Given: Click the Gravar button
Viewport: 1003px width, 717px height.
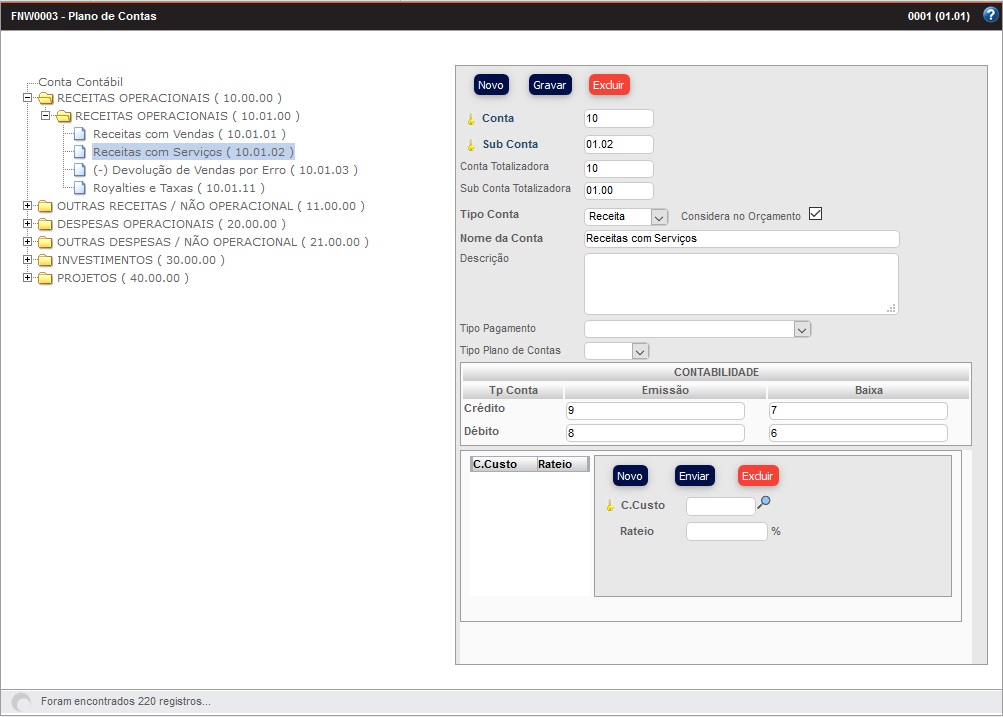Looking at the screenshot, I should click(x=548, y=85).
